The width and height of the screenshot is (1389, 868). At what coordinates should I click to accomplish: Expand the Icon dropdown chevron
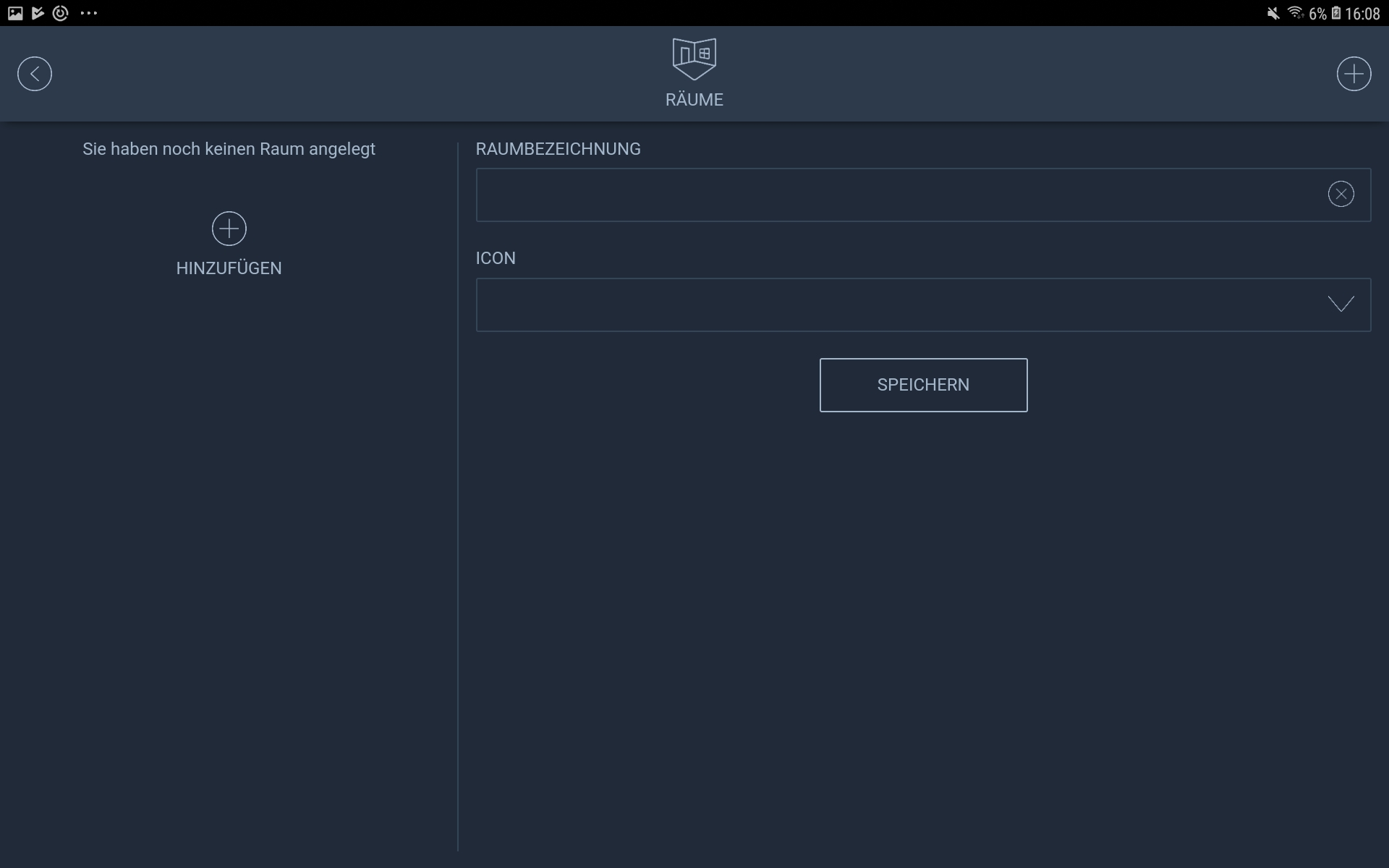1341,305
